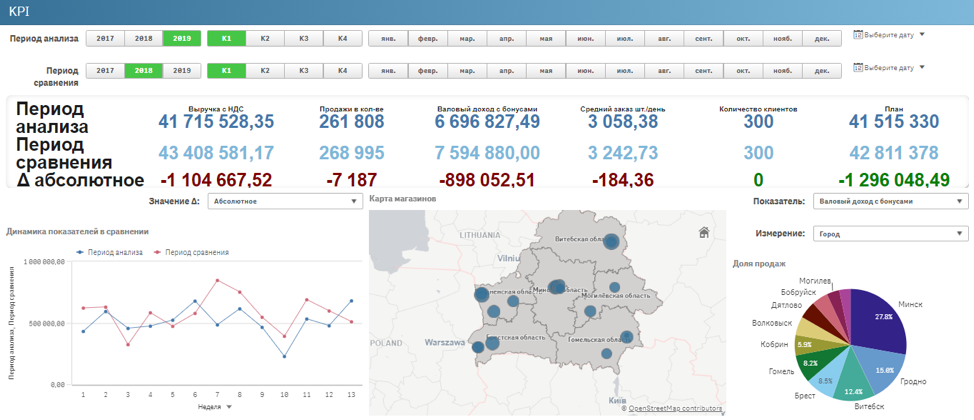
Task: Choose дек. month in analysis period
Action: [822, 39]
